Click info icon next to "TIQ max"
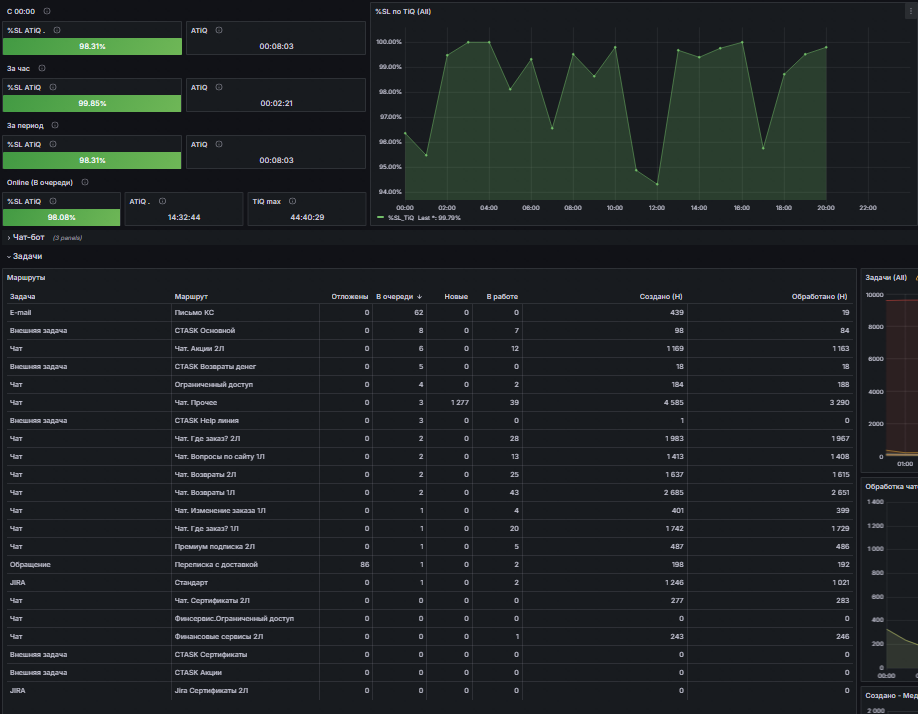918x714 pixels. coord(292,201)
